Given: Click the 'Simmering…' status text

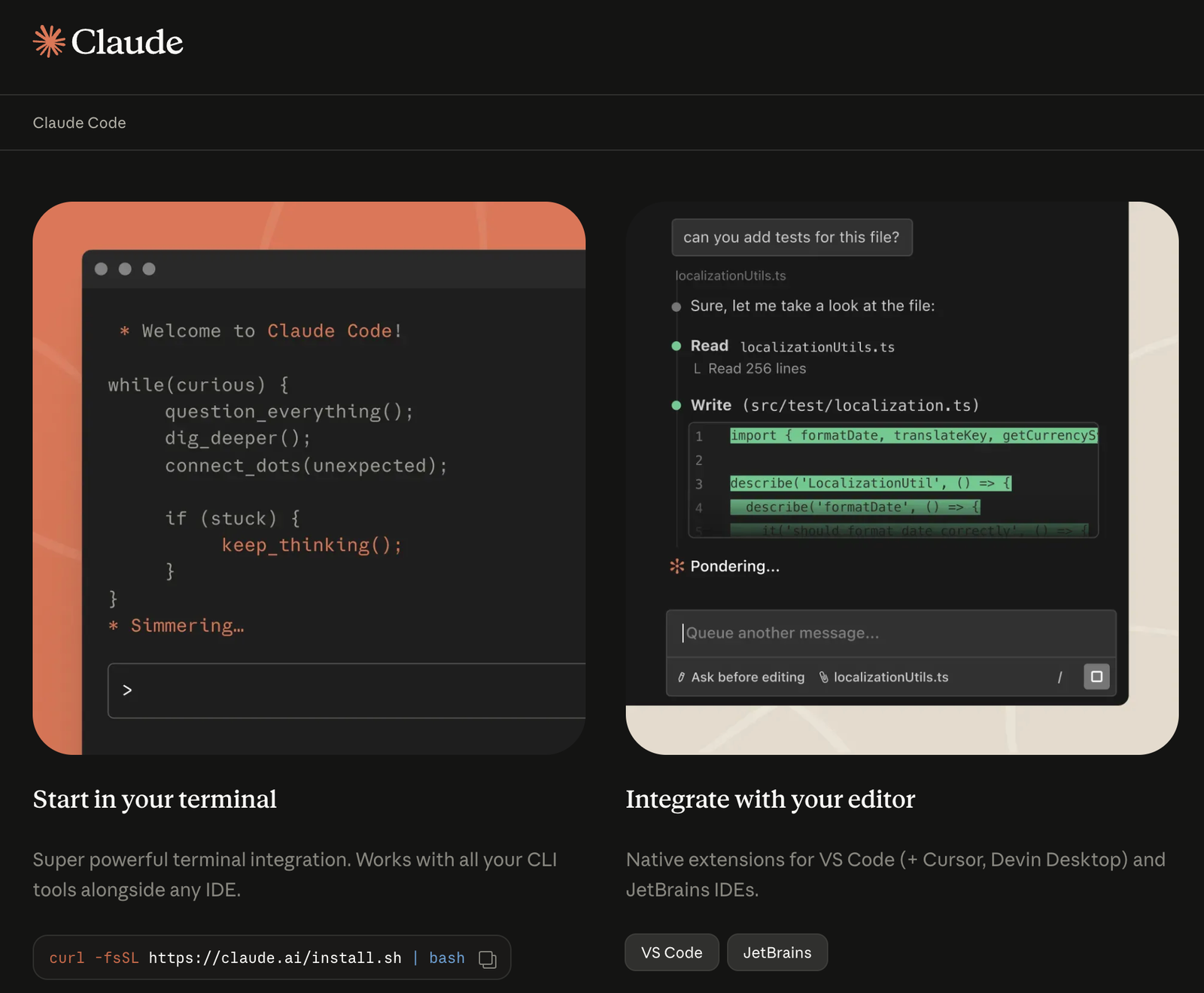Looking at the screenshot, I should point(187,626).
